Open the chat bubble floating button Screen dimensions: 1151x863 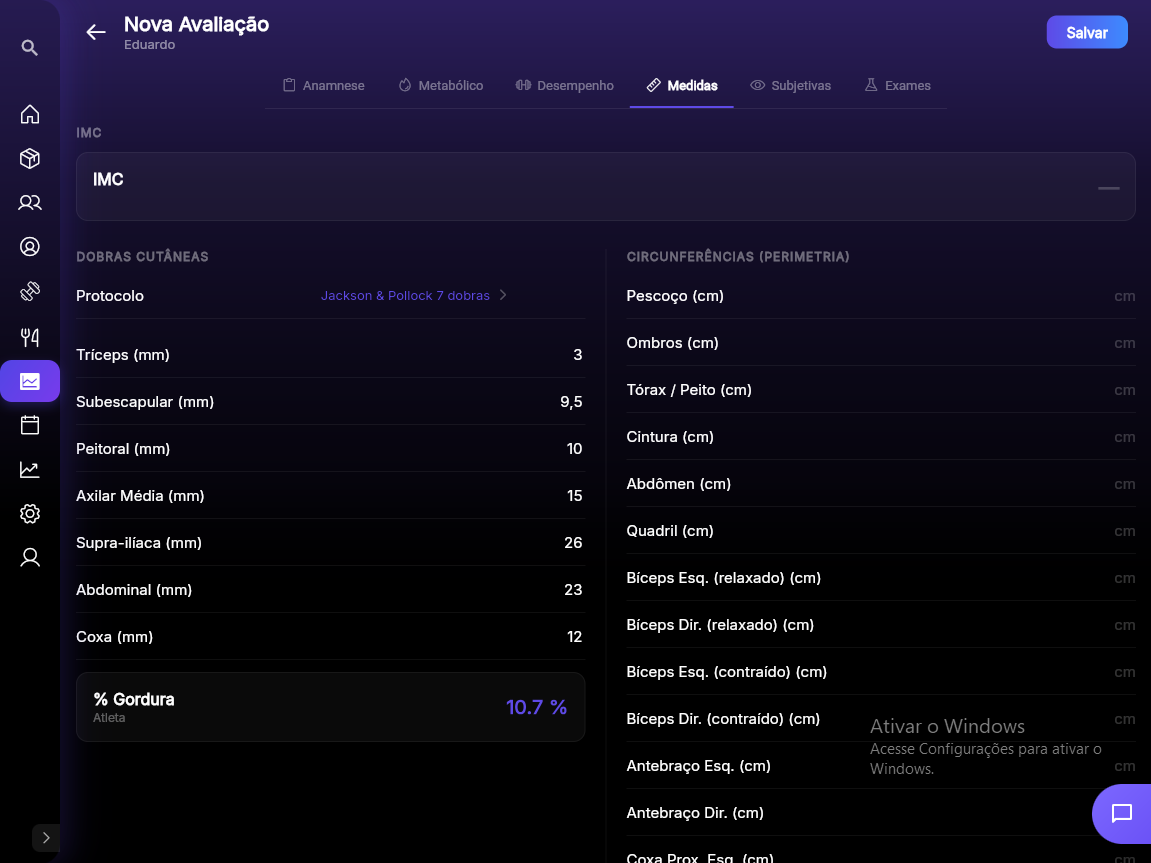(x=1122, y=813)
